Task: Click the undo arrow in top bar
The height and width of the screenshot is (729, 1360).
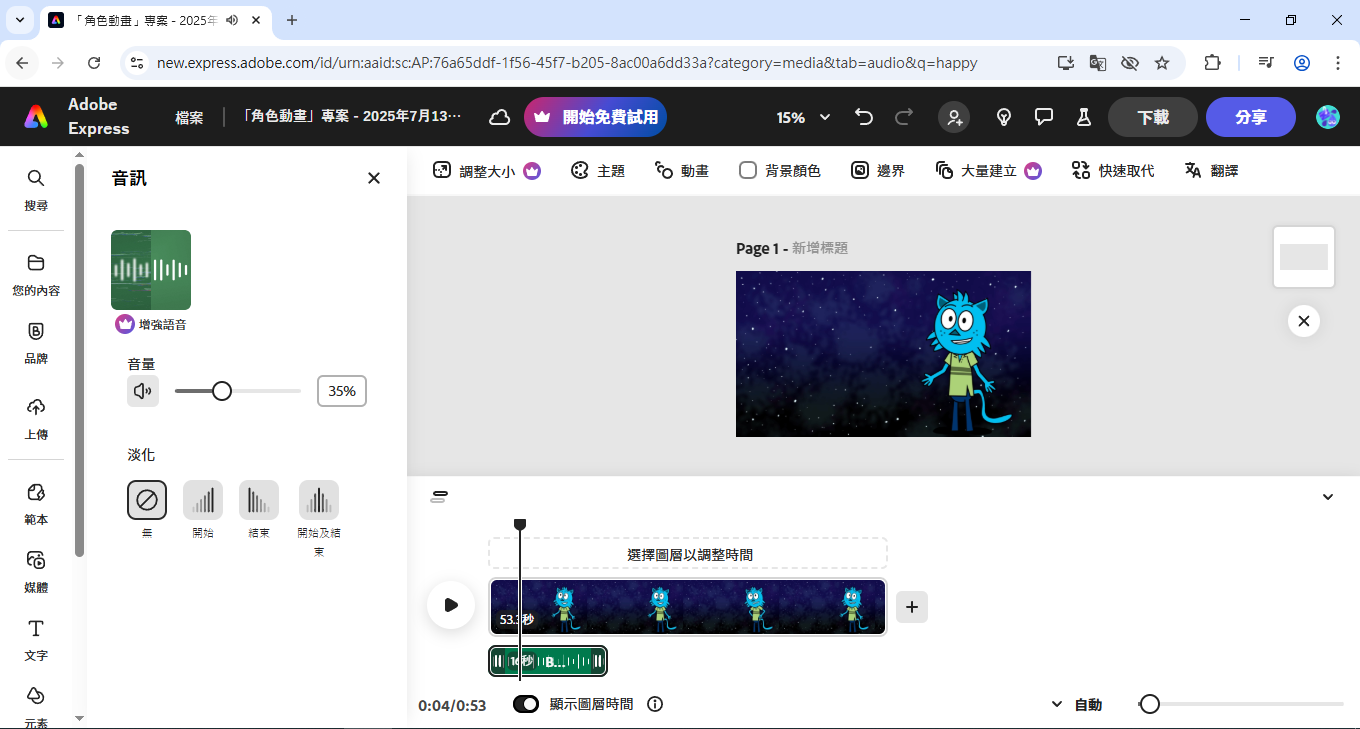Action: coord(864,118)
